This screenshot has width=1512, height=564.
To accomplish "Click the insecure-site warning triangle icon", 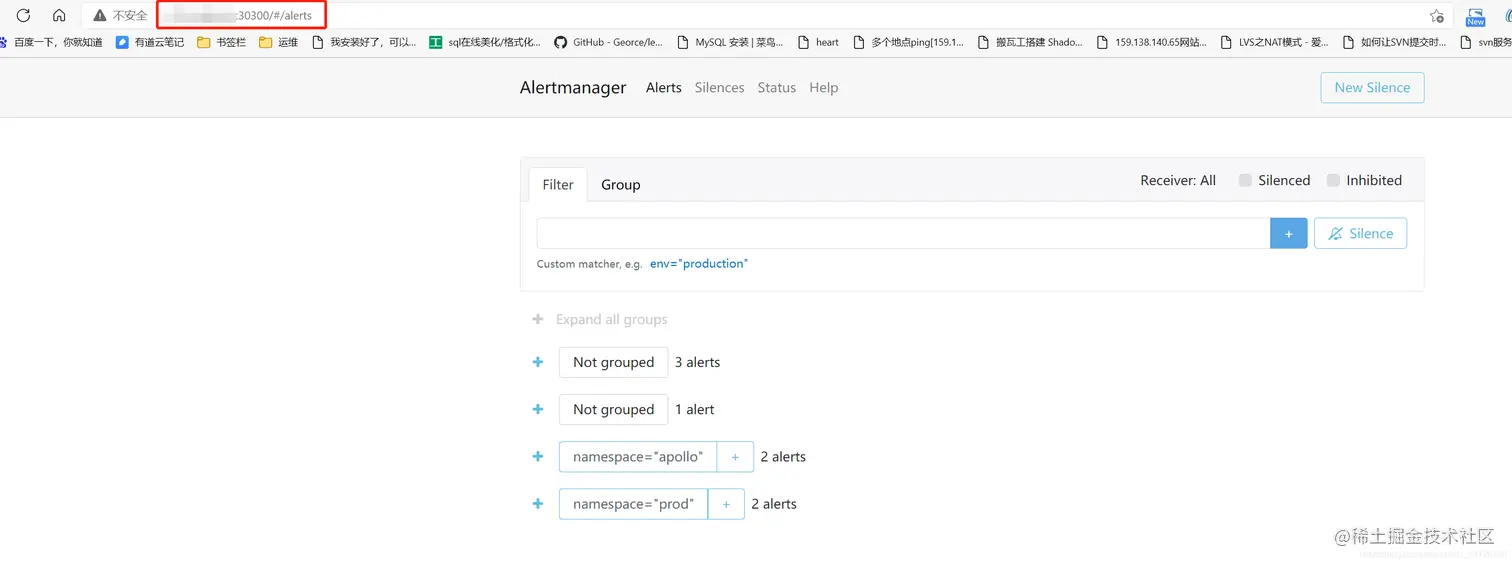I will 99,16.
